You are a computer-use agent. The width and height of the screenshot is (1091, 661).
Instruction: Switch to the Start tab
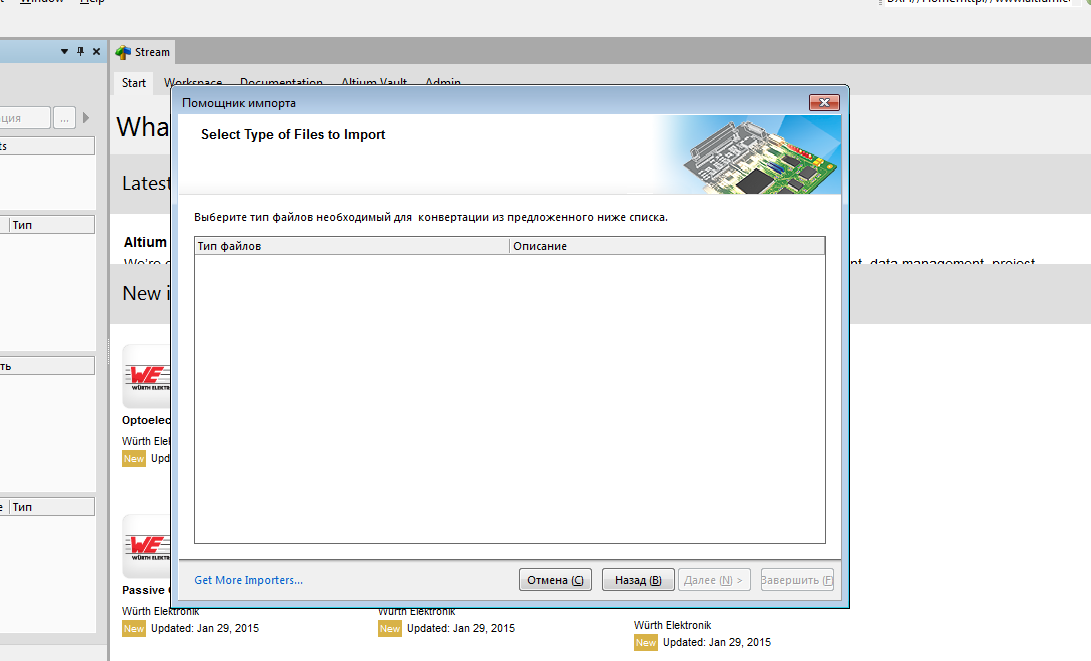(x=134, y=83)
